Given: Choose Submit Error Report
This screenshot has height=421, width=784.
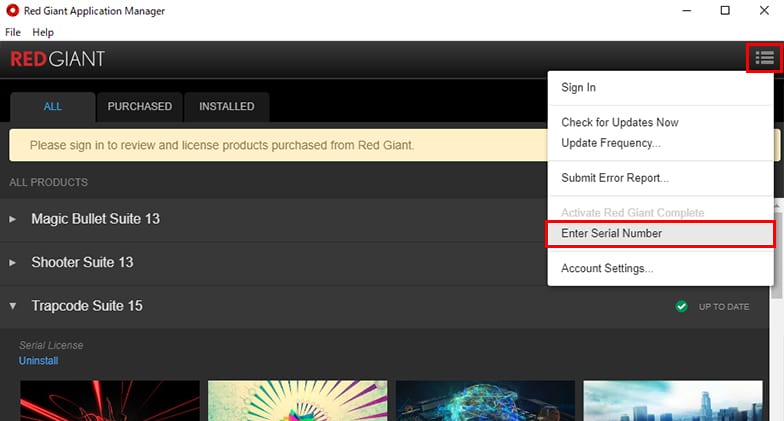Looking at the screenshot, I should coord(614,178).
